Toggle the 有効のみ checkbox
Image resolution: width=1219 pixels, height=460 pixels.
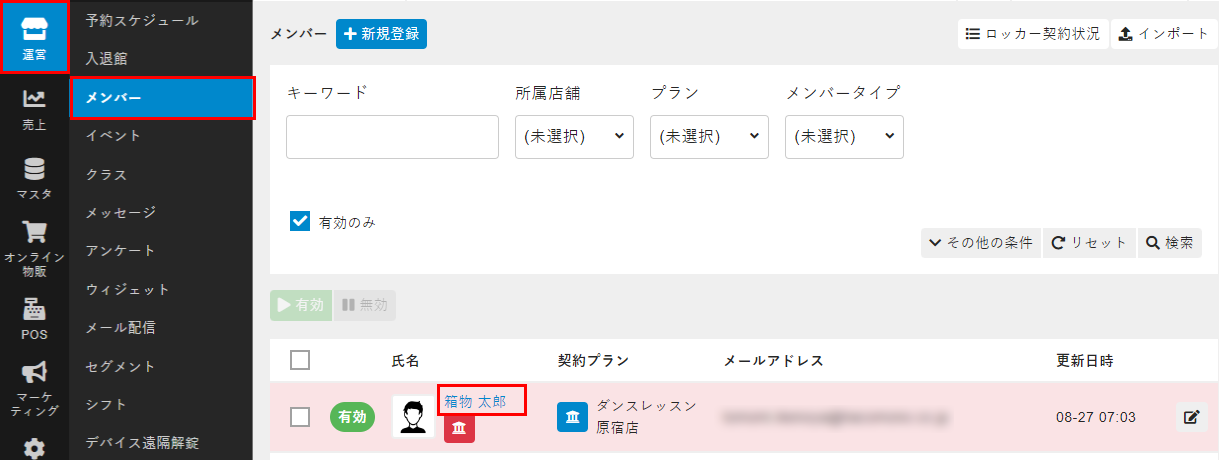(299, 222)
